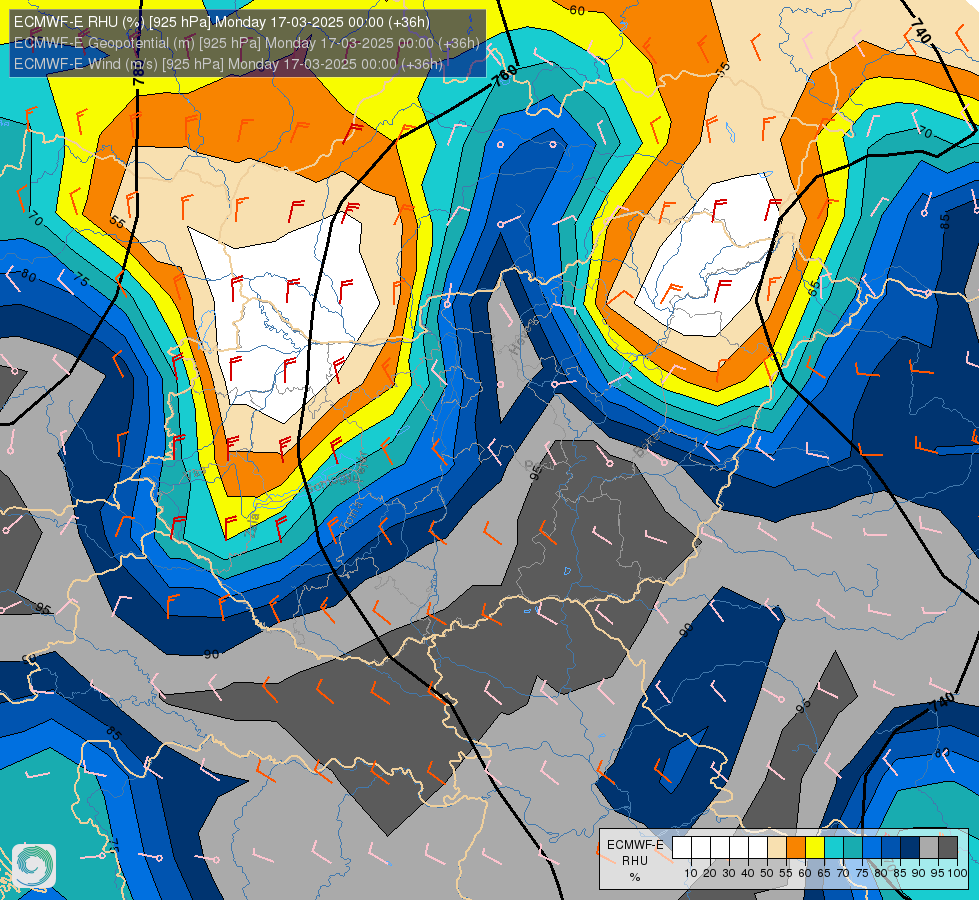Click the swirl logo icon at bottom-left corner
This screenshot has height=900, width=979.
(34, 866)
